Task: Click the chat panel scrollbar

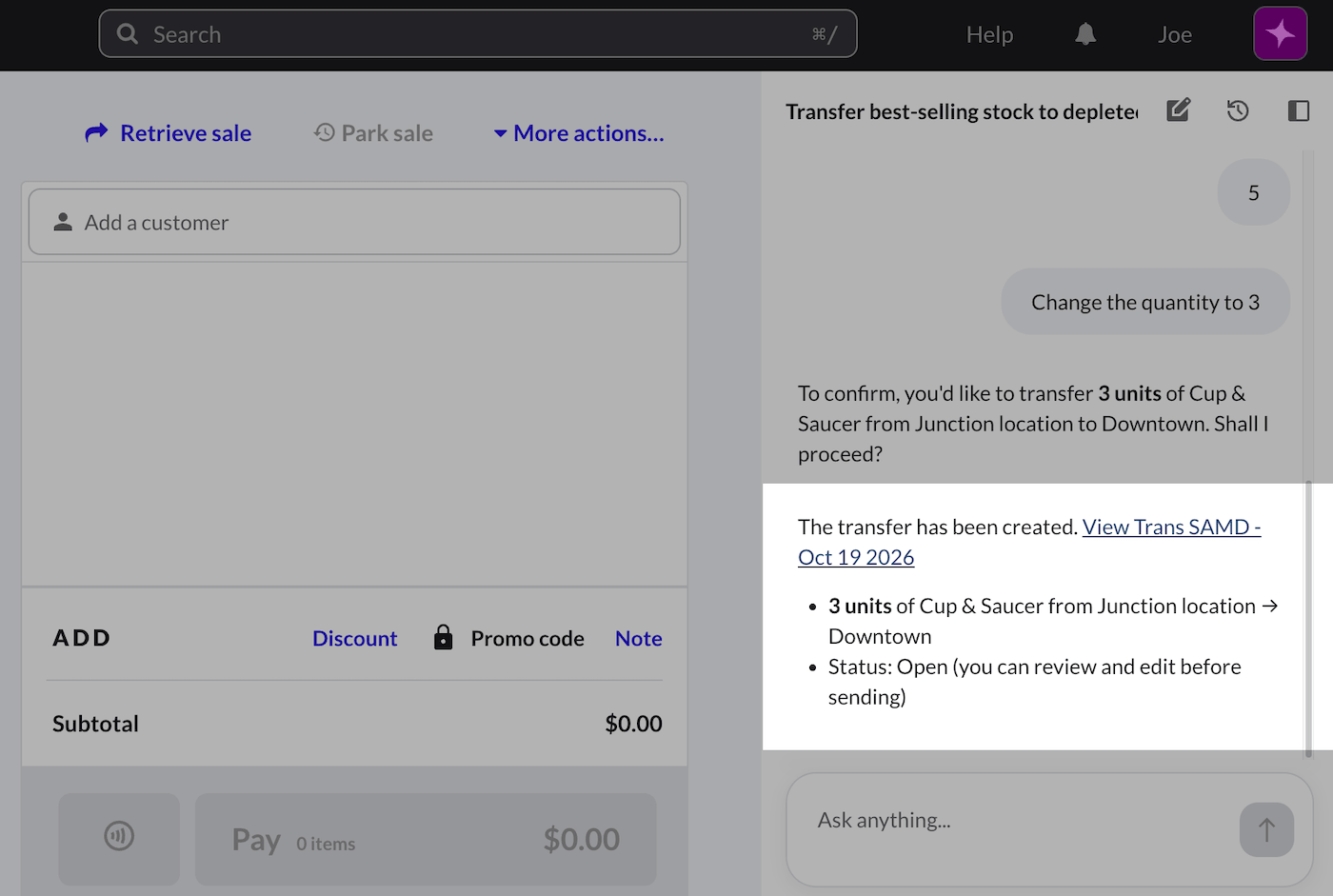Action: click(x=1309, y=619)
